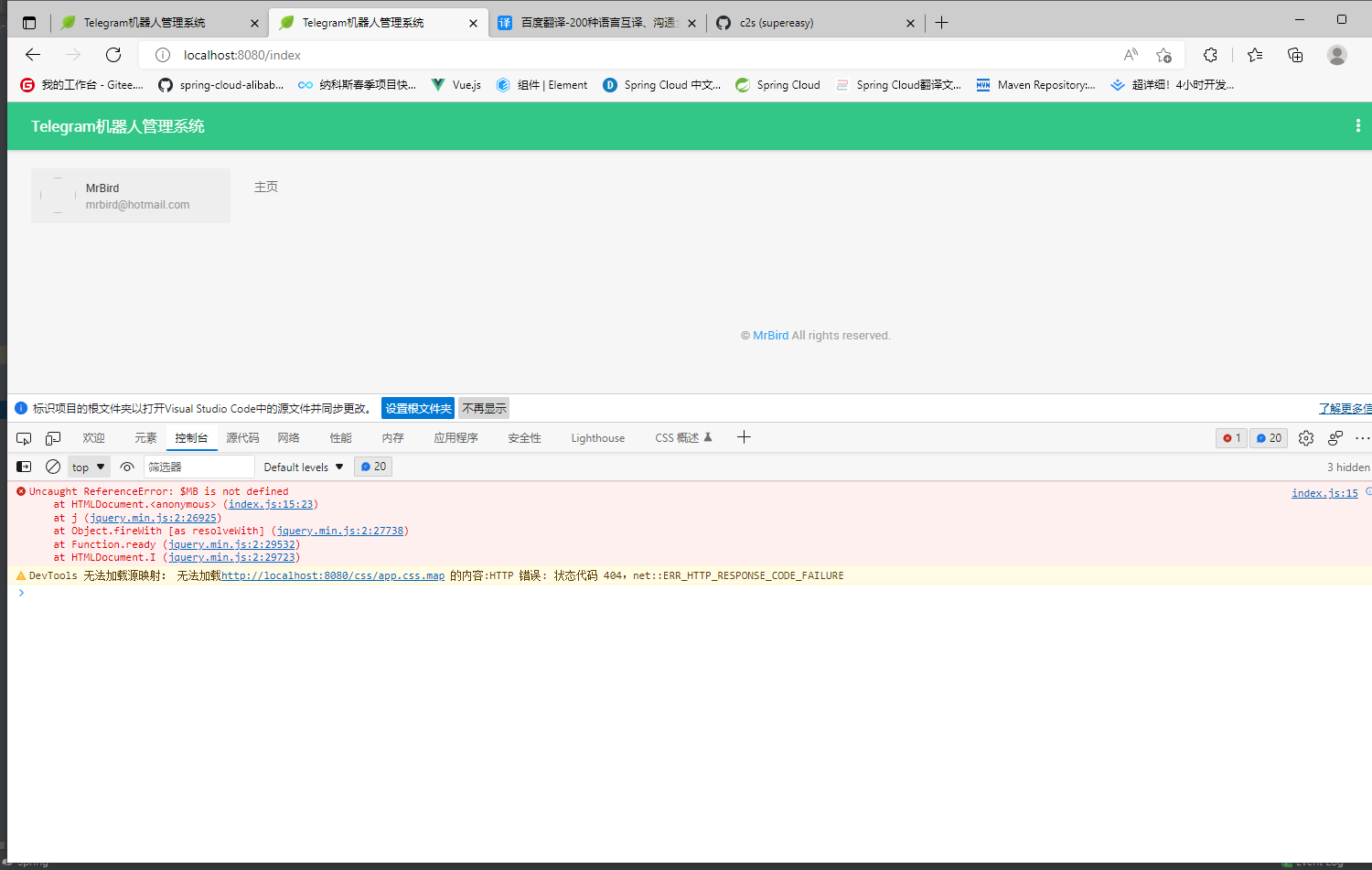The width and height of the screenshot is (1372, 870).
Task: Click the DevTools feedback icon
Action: point(1335,438)
